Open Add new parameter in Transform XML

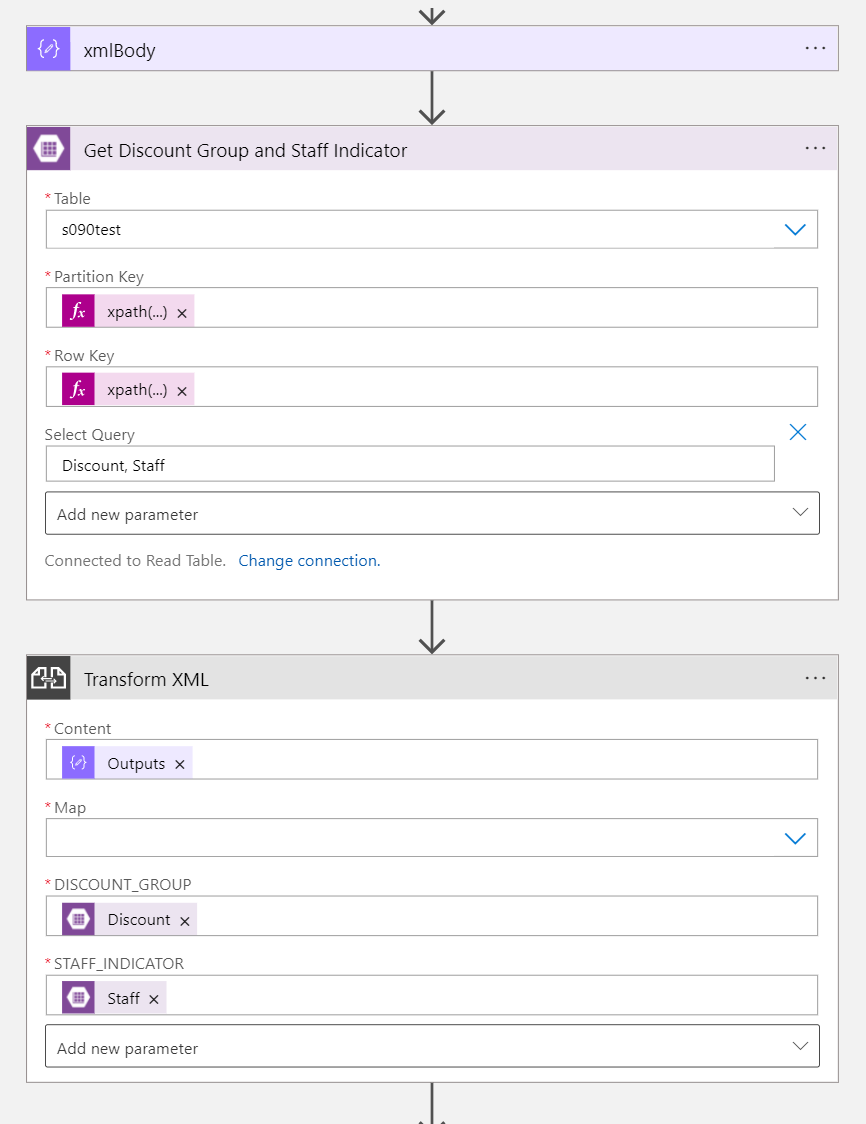tap(432, 1047)
